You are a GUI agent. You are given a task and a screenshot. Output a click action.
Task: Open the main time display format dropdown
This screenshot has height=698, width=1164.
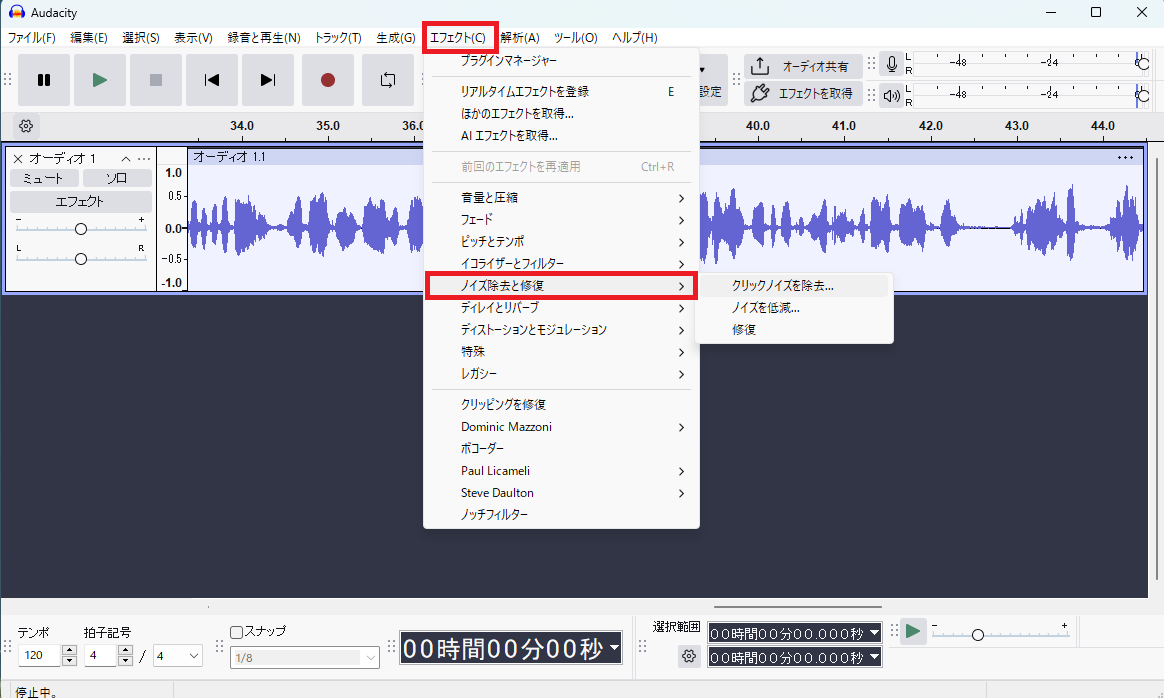pos(615,648)
